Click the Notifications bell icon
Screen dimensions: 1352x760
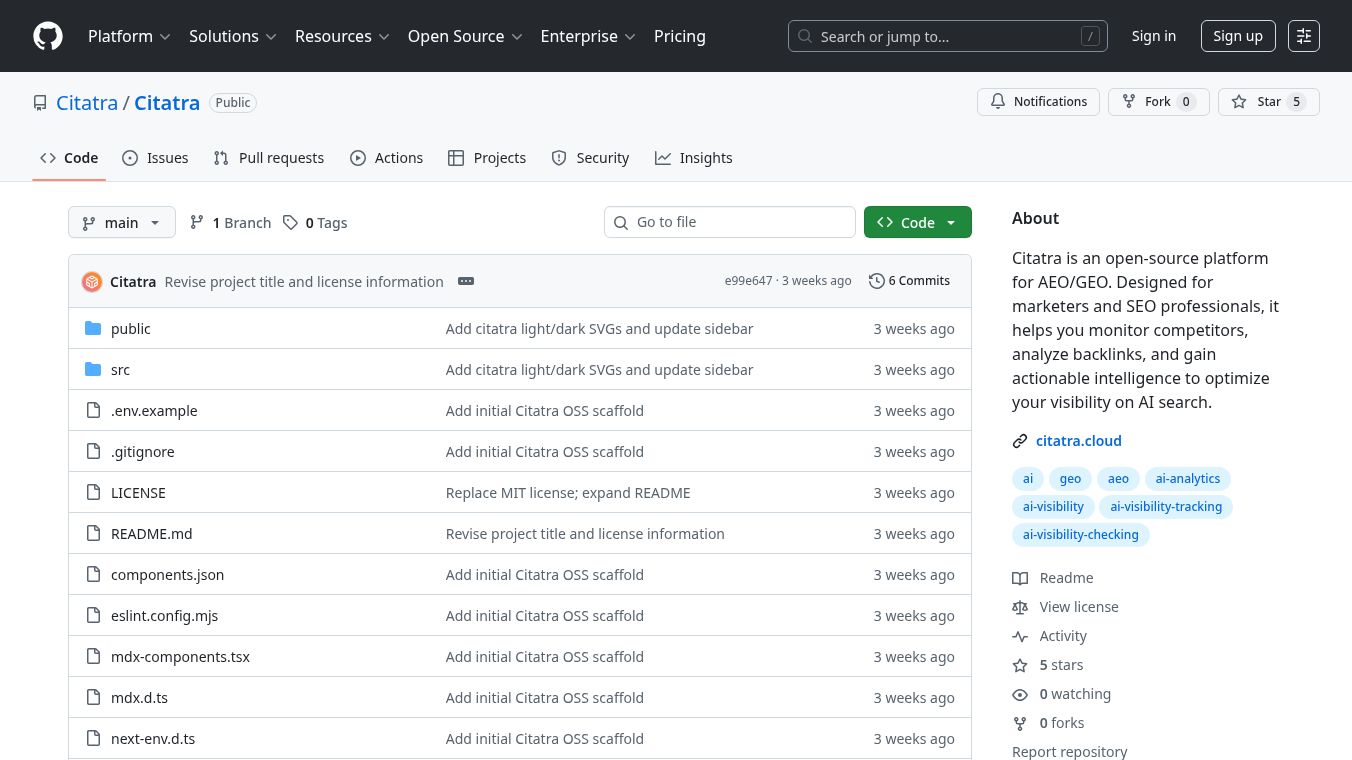click(x=998, y=102)
